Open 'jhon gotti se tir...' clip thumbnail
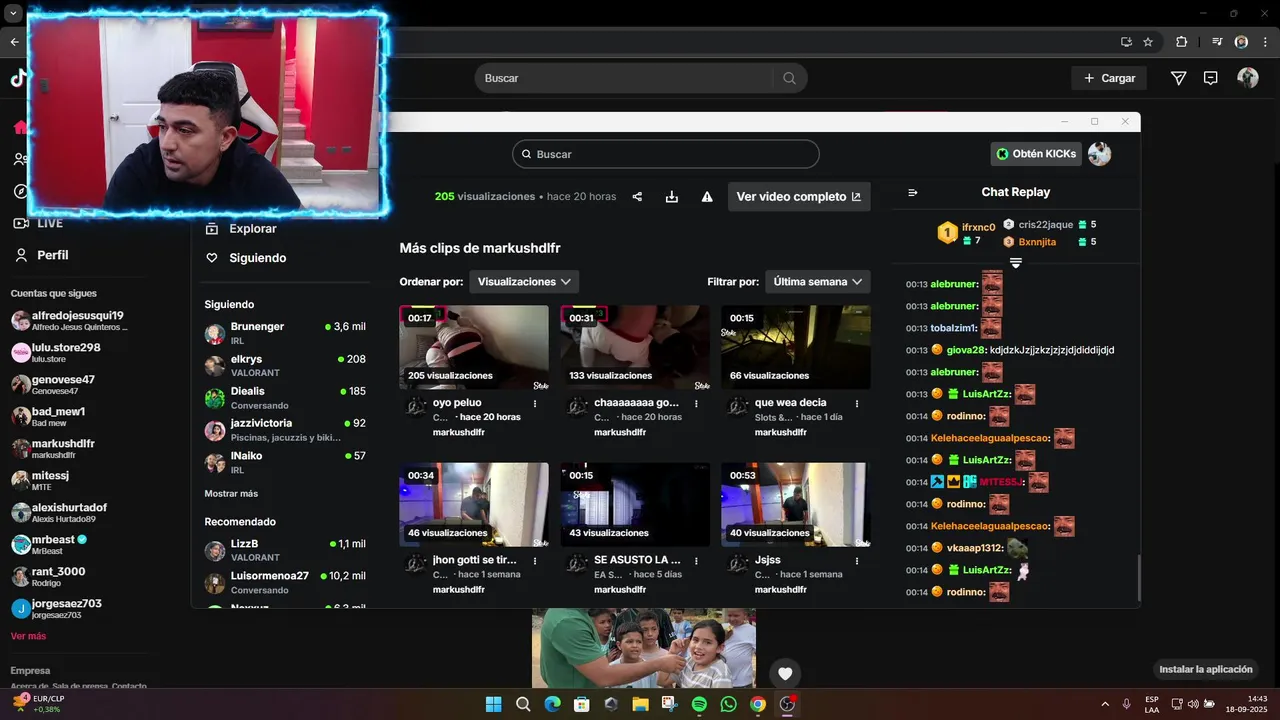Screen dimensions: 1280x720 pyautogui.click(x=474, y=504)
